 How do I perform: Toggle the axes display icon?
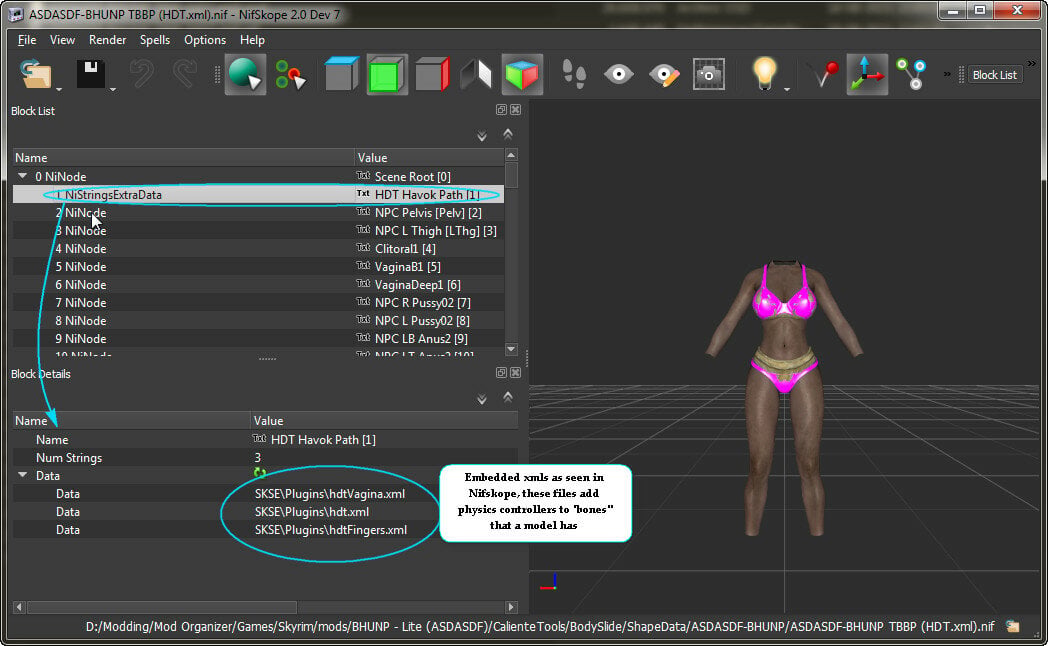coord(867,74)
